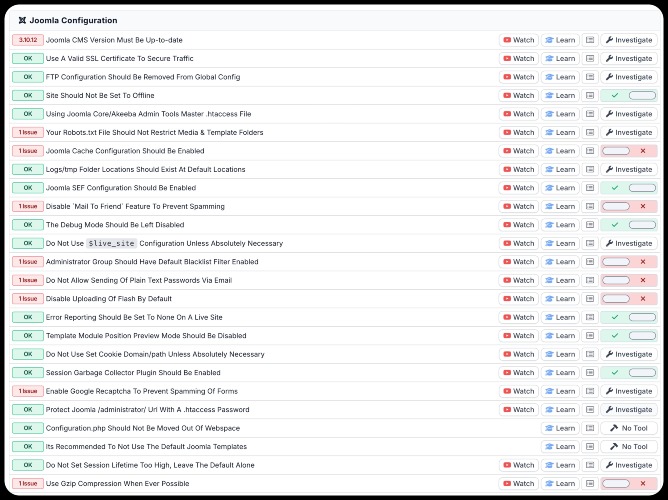Image resolution: width=668 pixels, height=500 pixels.
Task: Click Watch for Joomla CMS Version row
Action: tap(518, 40)
